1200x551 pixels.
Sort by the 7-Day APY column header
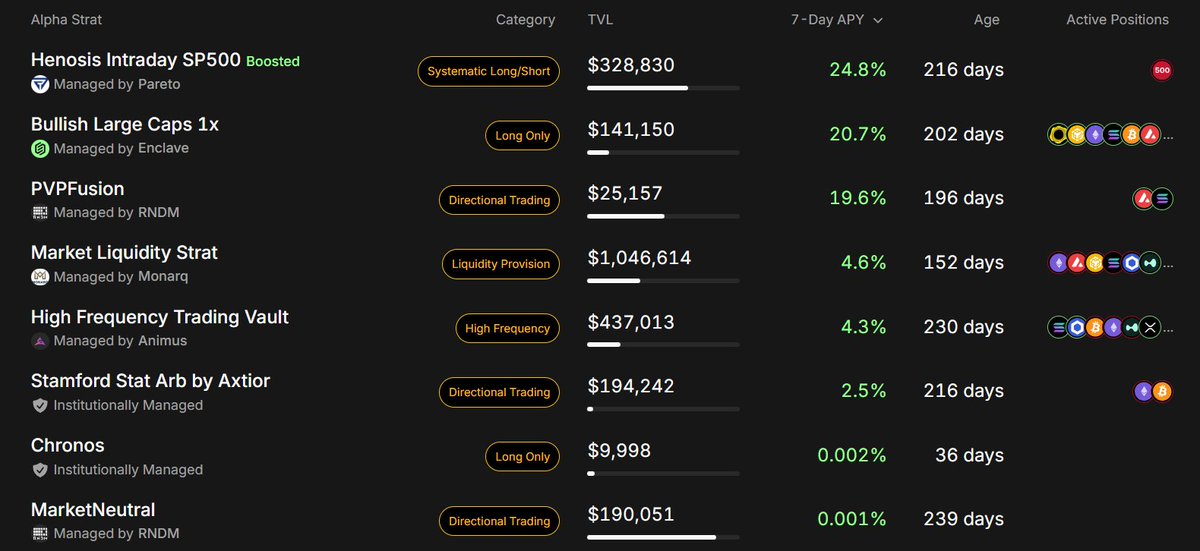[827, 19]
